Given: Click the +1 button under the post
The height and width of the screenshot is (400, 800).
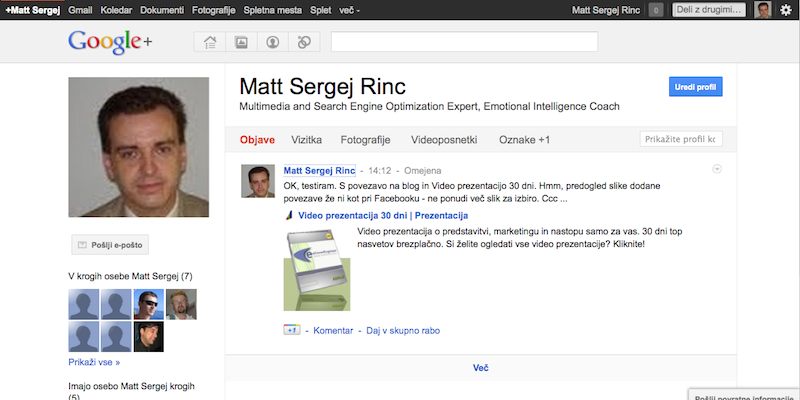Looking at the screenshot, I should 293,330.
